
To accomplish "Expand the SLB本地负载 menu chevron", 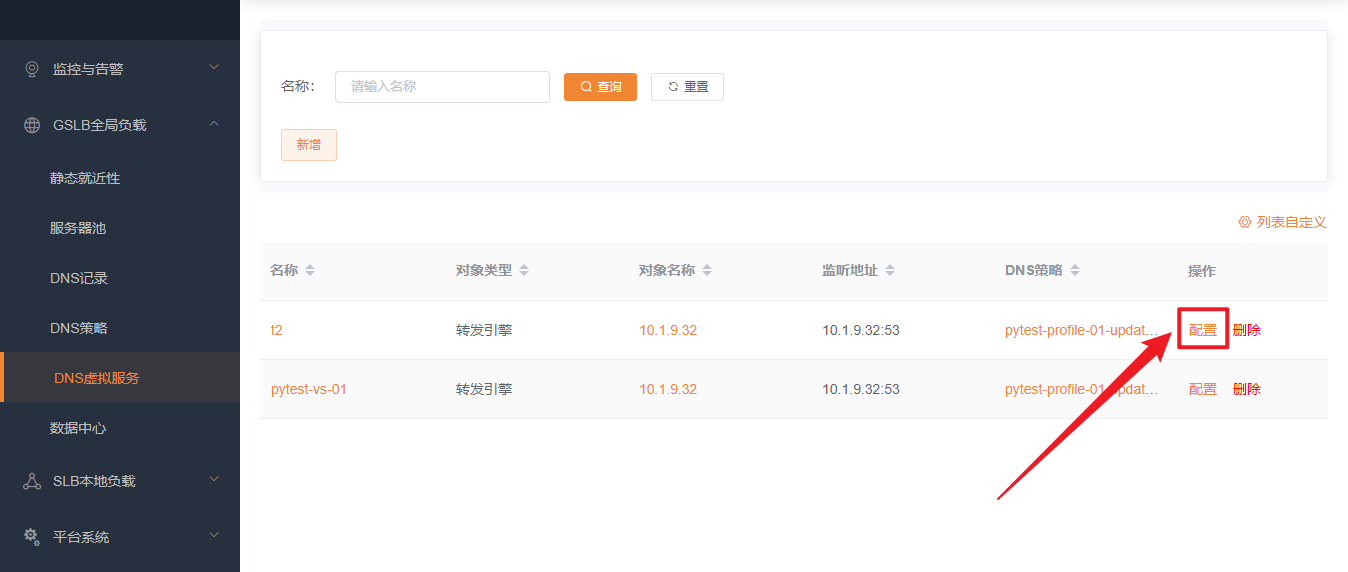I will (x=213, y=479).
